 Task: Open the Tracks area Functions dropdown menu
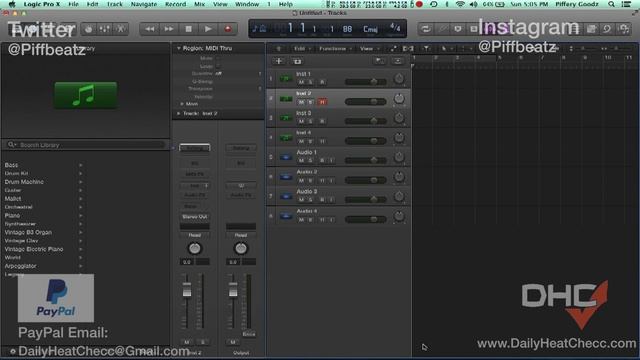(x=336, y=49)
